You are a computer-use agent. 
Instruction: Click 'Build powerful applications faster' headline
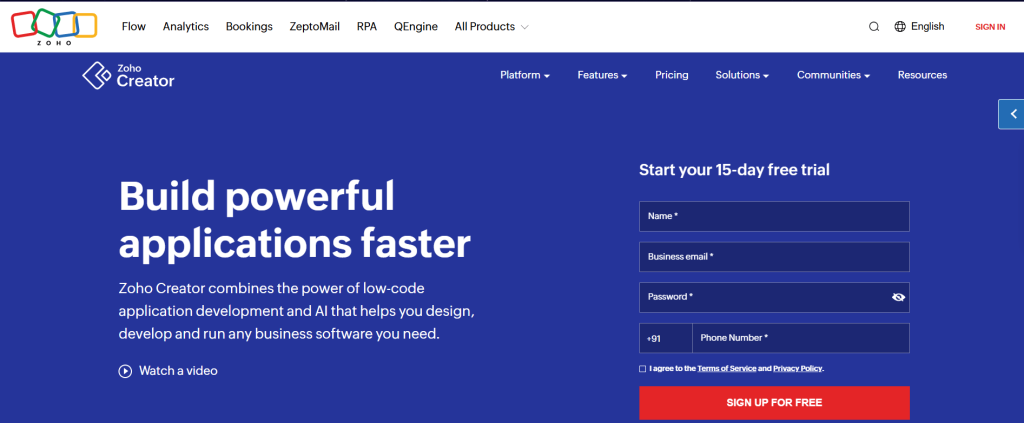coord(295,219)
